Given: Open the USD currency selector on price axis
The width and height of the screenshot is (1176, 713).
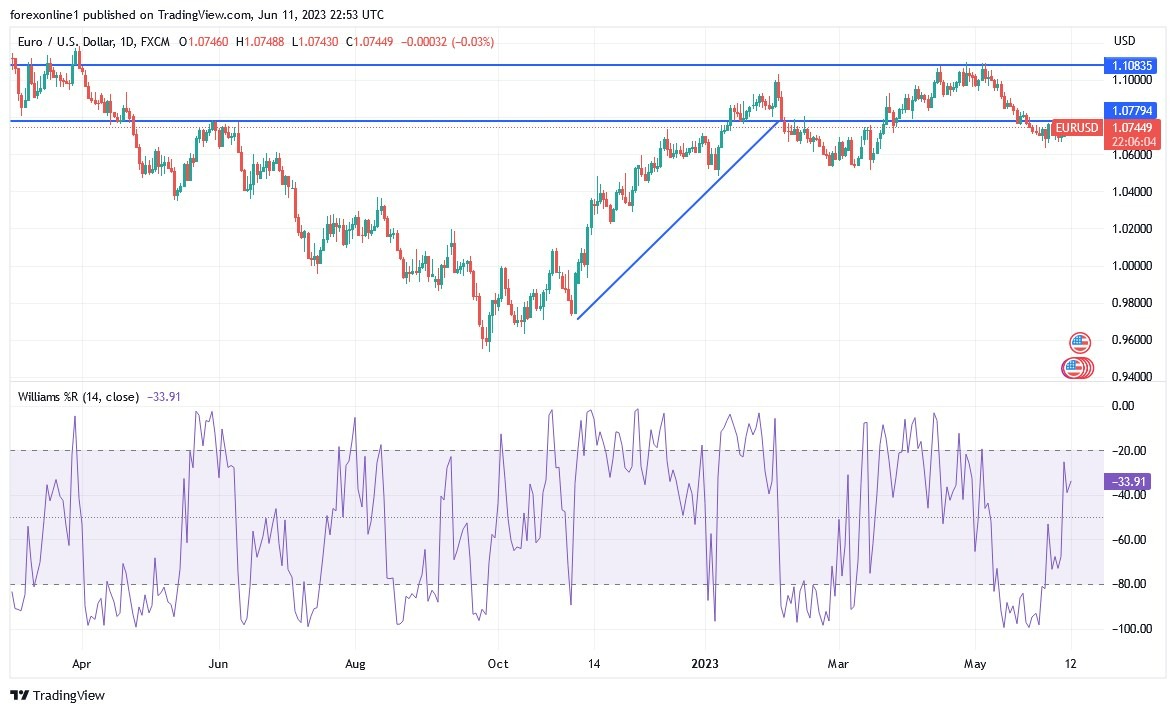Looking at the screenshot, I should pos(1124,41).
